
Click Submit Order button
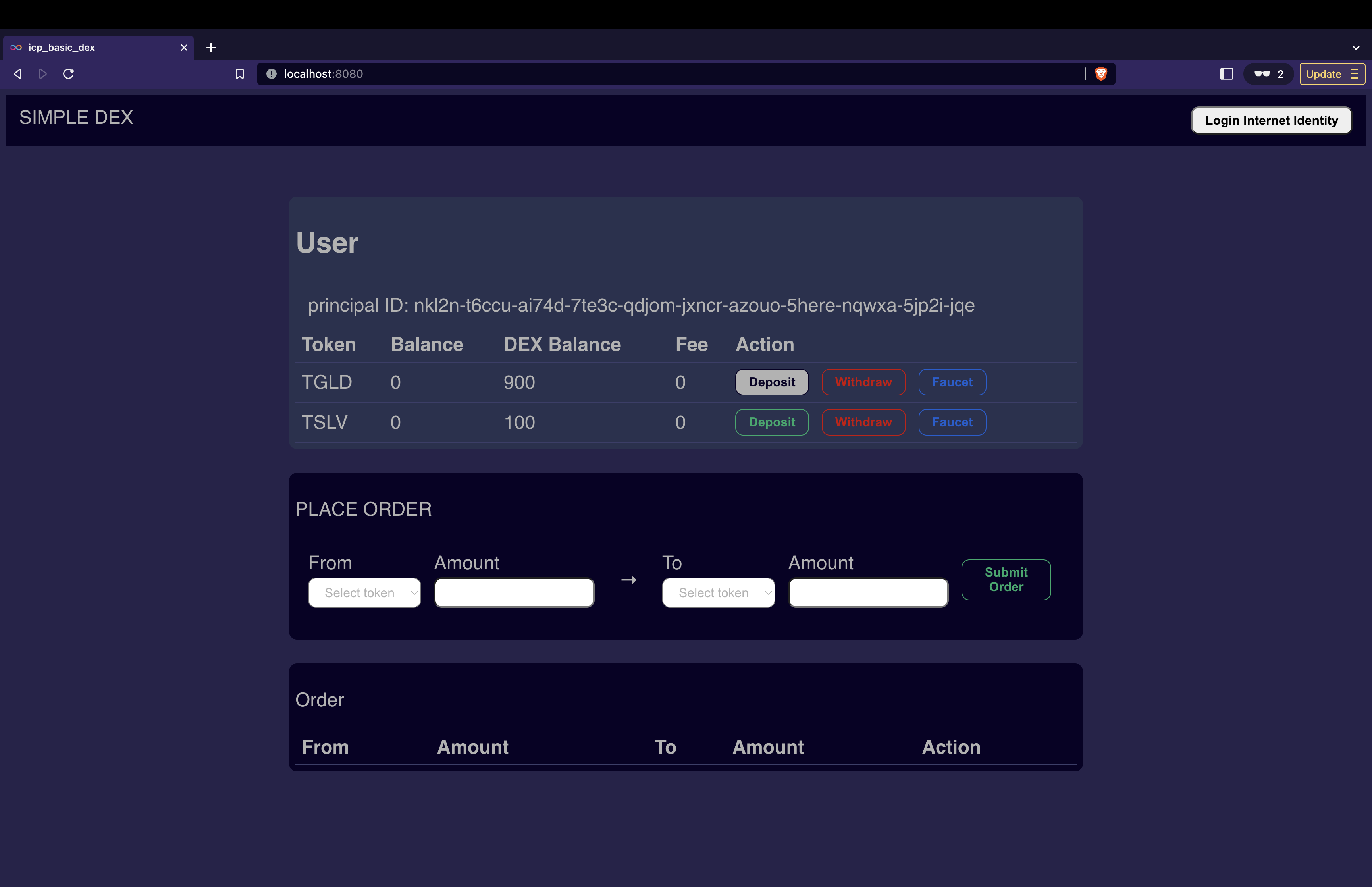[x=1006, y=580]
